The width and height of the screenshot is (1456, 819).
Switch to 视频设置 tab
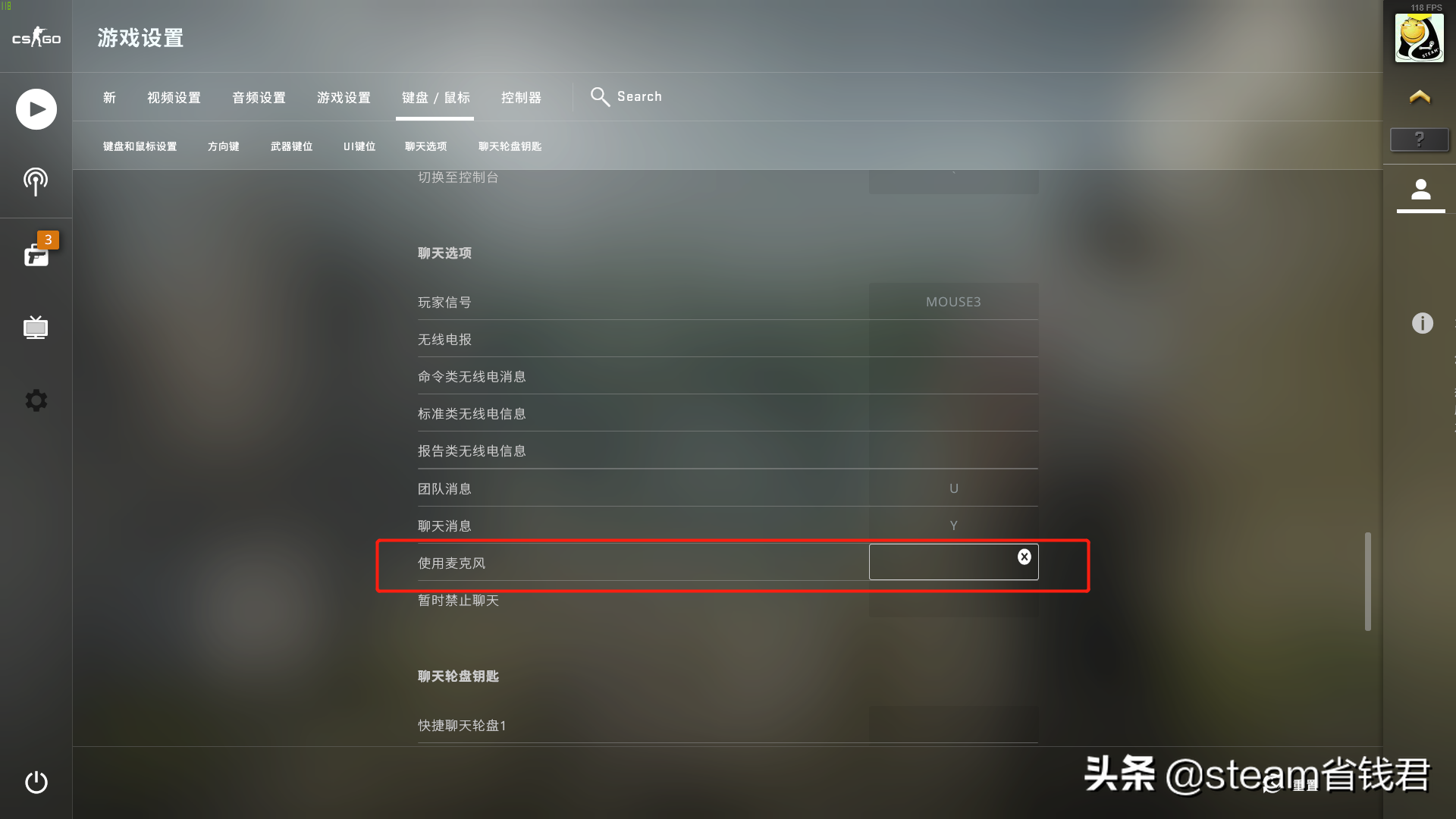point(173,97)
